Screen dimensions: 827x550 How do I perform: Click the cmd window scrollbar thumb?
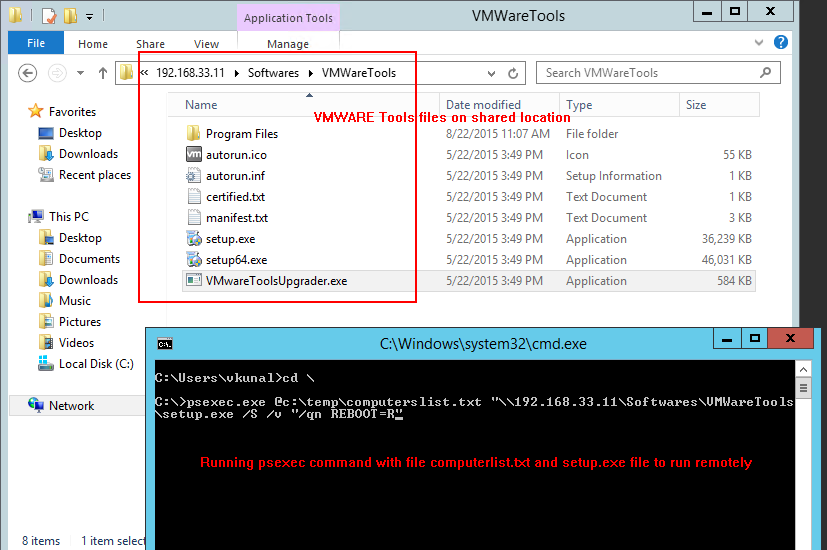[x=803, y=389]
